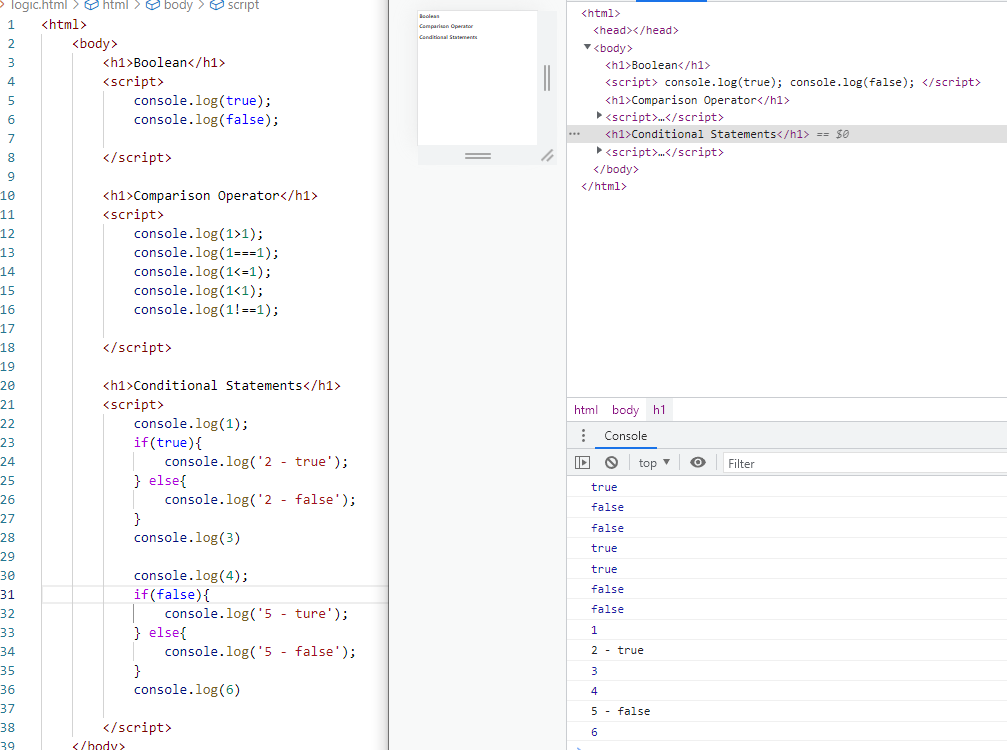Click console output line '6'
The width and height of the screenshot is (1007, 750).
coord(594,732)
